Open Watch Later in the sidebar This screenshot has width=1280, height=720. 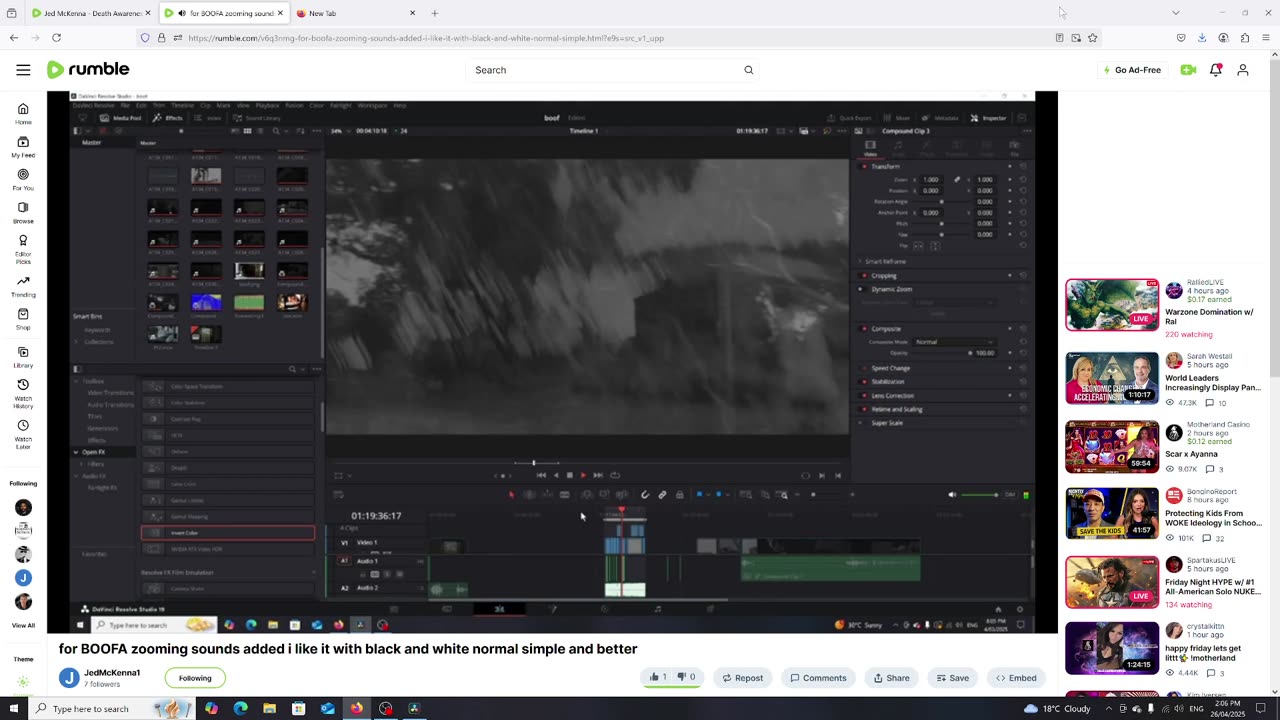(23, 434)
